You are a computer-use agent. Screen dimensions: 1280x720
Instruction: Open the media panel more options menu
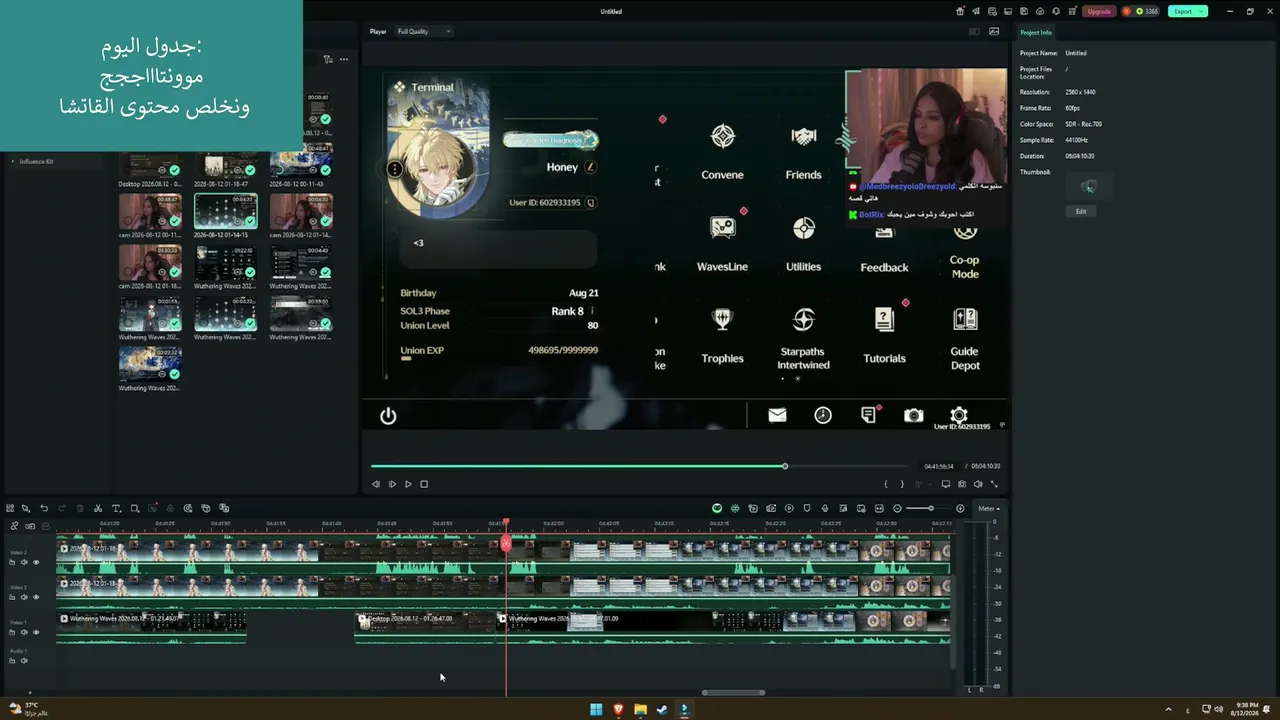click(x=344, y=59)
